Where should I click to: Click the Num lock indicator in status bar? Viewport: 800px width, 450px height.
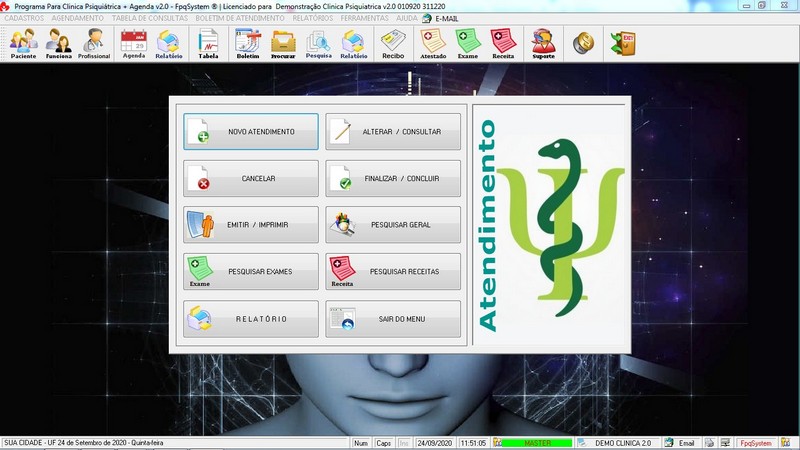361,443
